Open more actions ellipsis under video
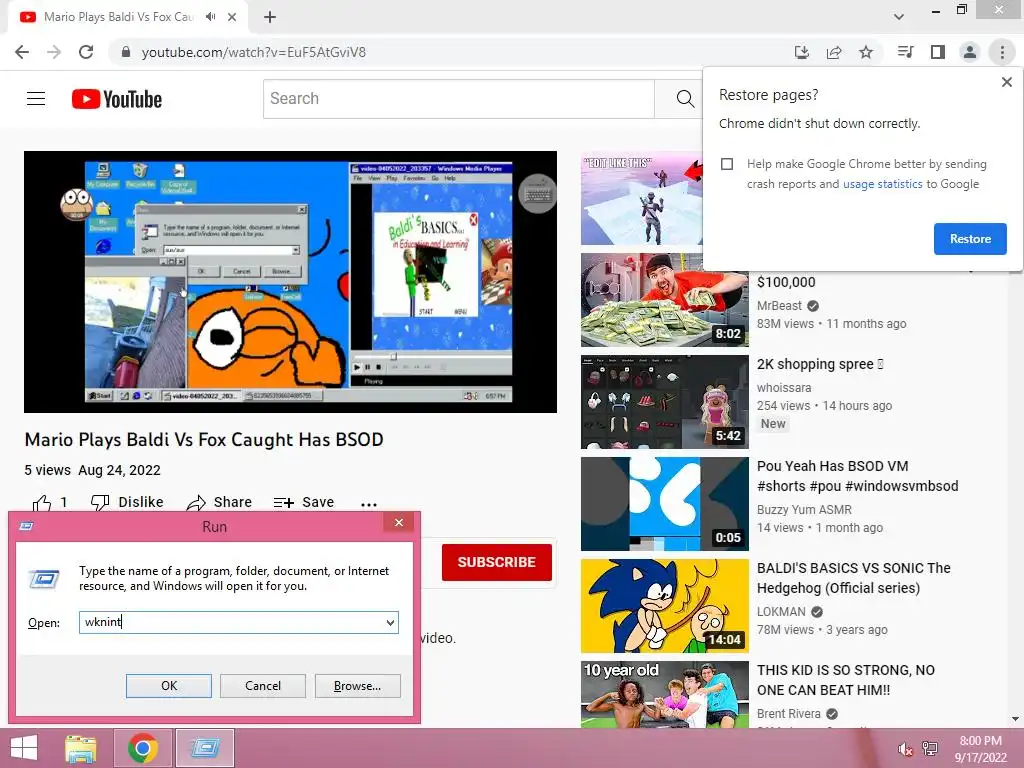Image resolution: width=1024 pixels, height=768 pixels. click(x=369, y=504)
